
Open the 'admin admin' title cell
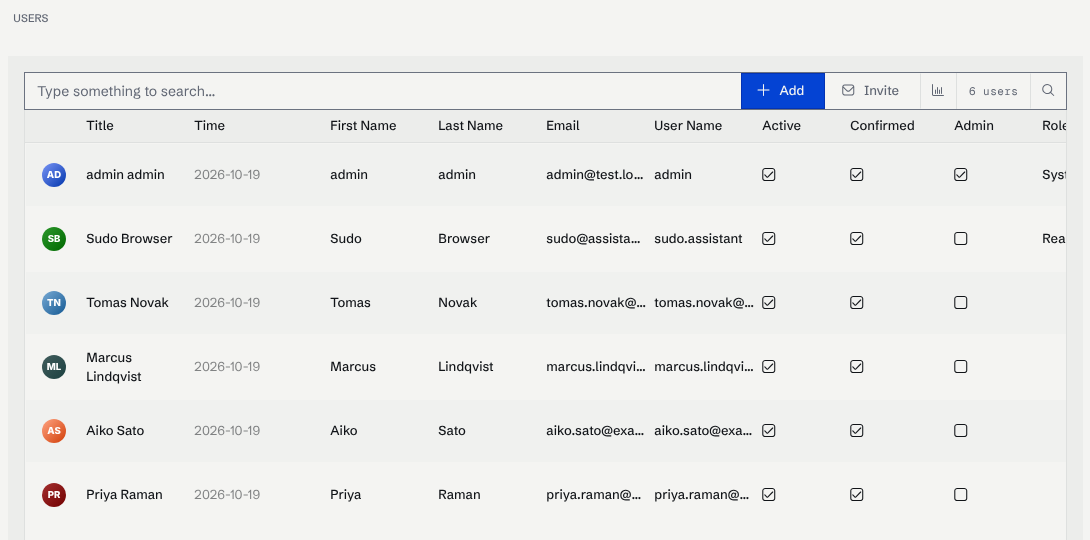[125, 175]
